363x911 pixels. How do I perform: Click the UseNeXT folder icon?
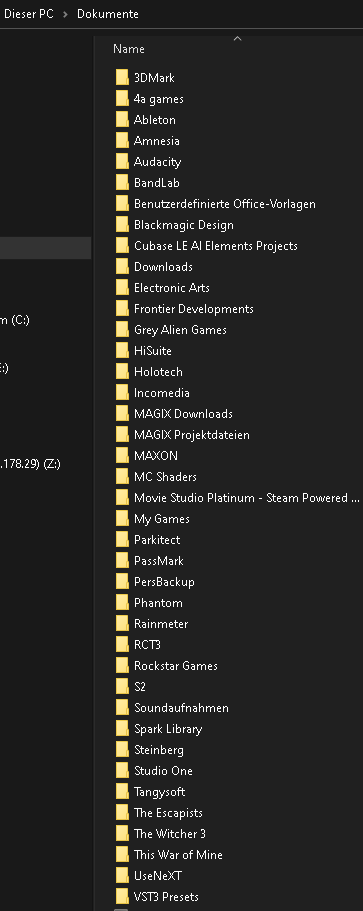[122, 876]
